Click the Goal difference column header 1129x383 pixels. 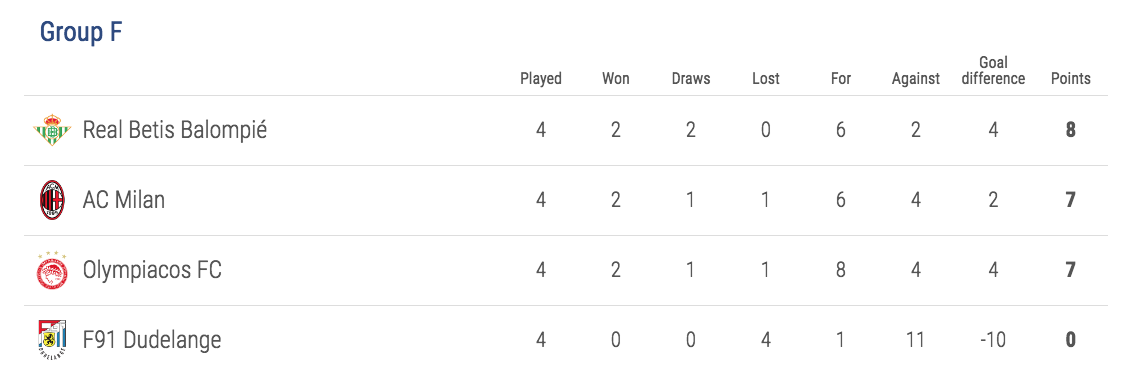pos(993,71)
